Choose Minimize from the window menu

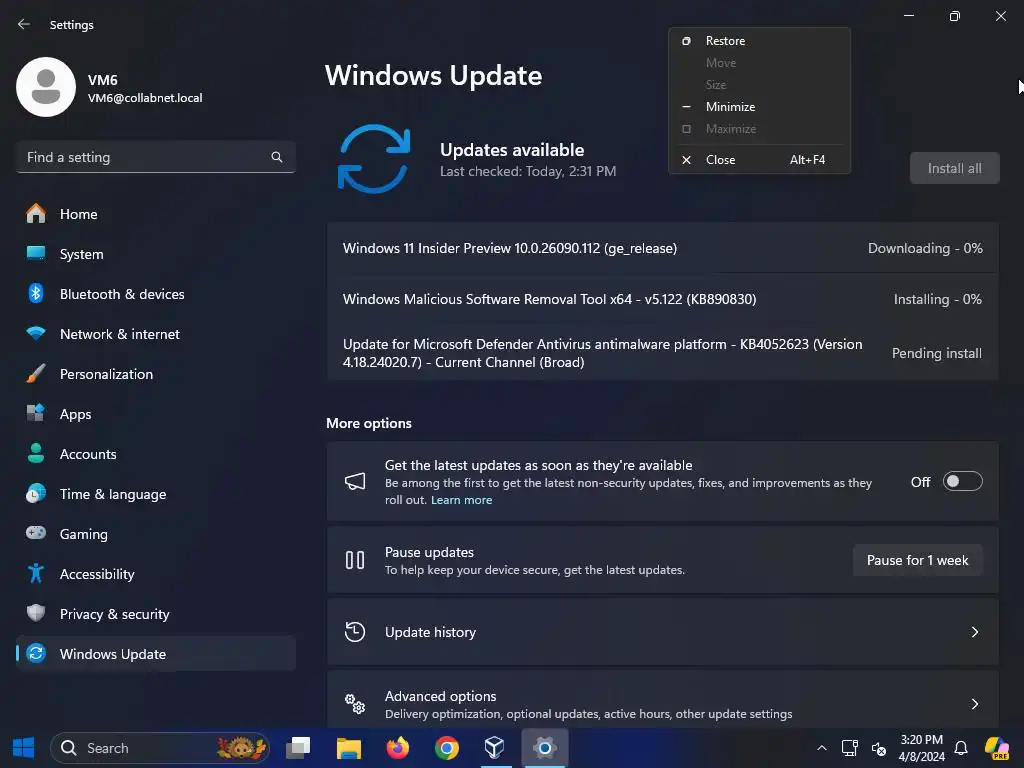759,106
